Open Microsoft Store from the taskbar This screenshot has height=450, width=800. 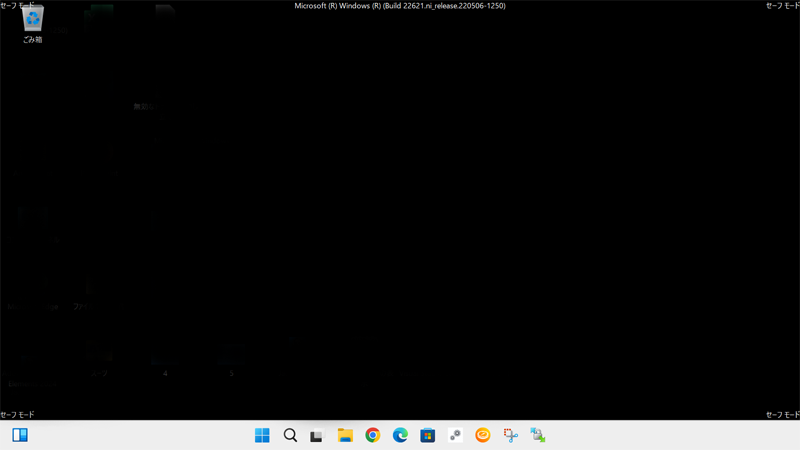[427, 435]
